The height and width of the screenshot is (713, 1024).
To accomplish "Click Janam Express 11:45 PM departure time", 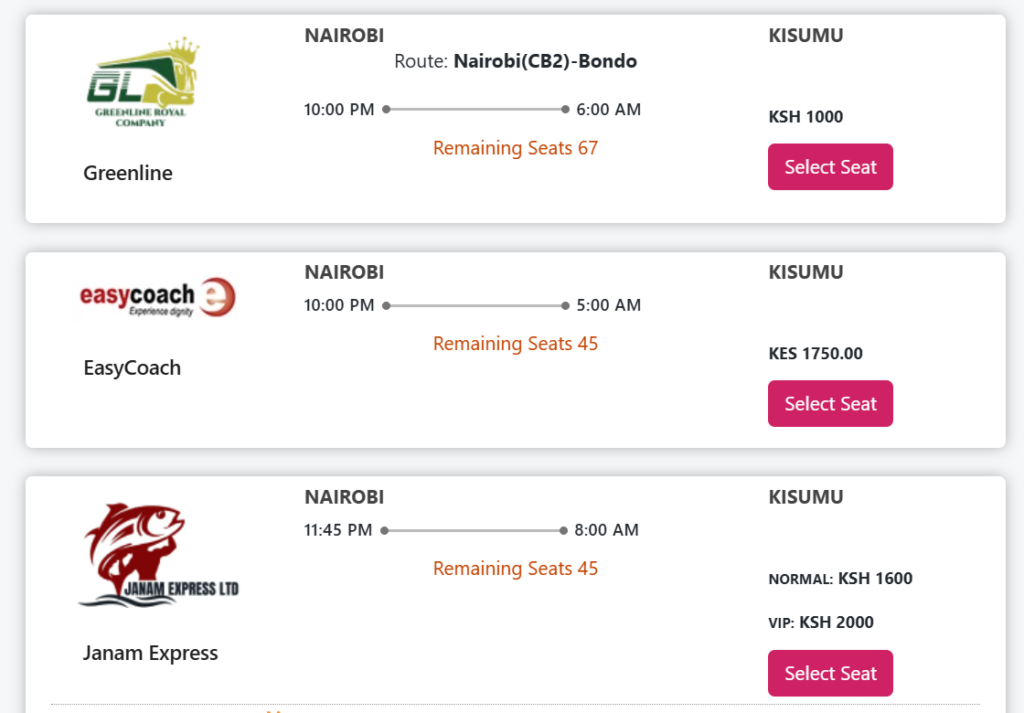I will pyautogui.click(x=338, y=530).
